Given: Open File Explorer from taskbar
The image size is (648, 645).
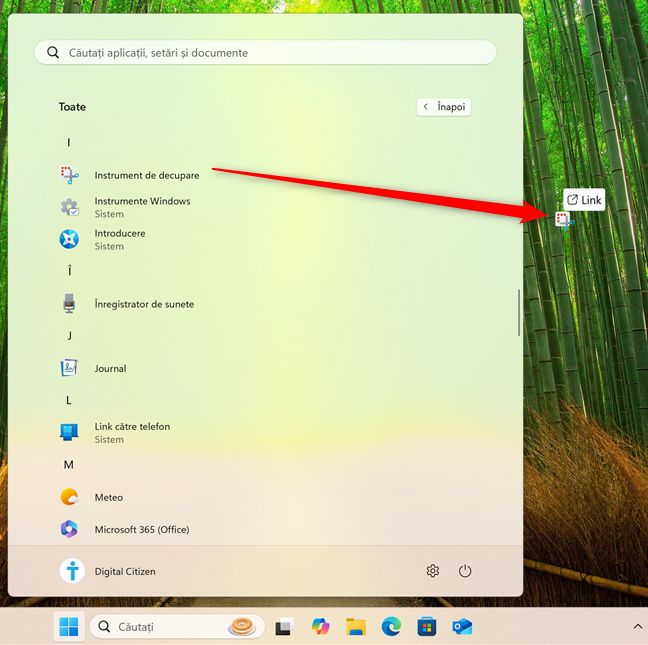Looking at the screenshot, I should pyautogui.click(x=356, y=627).
